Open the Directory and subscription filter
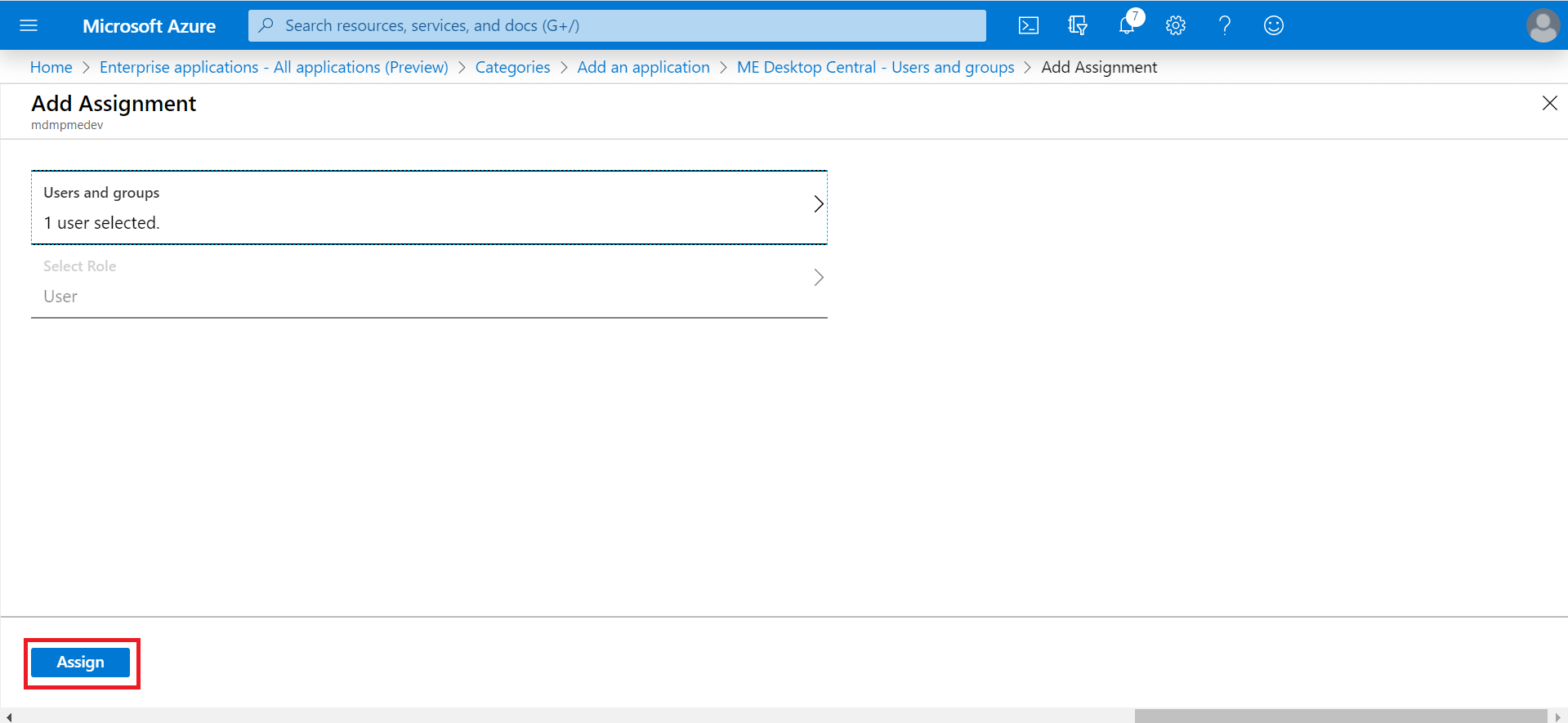Image resolution: width=1568 pixels, height=723 pixels. pyautogui.click(x=1078, y=25)
